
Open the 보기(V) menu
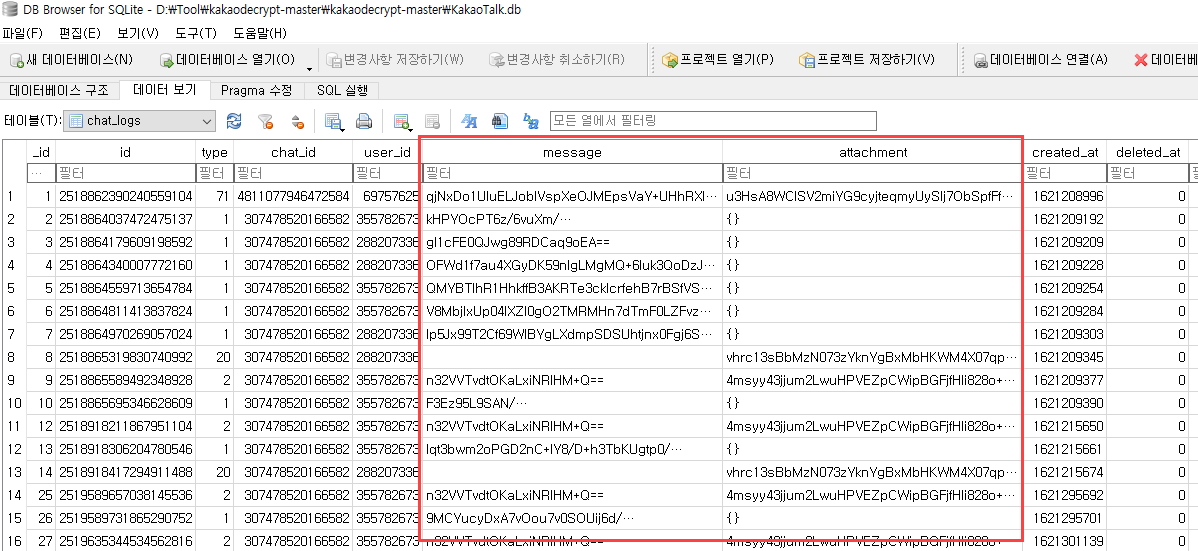coord(138,33)
